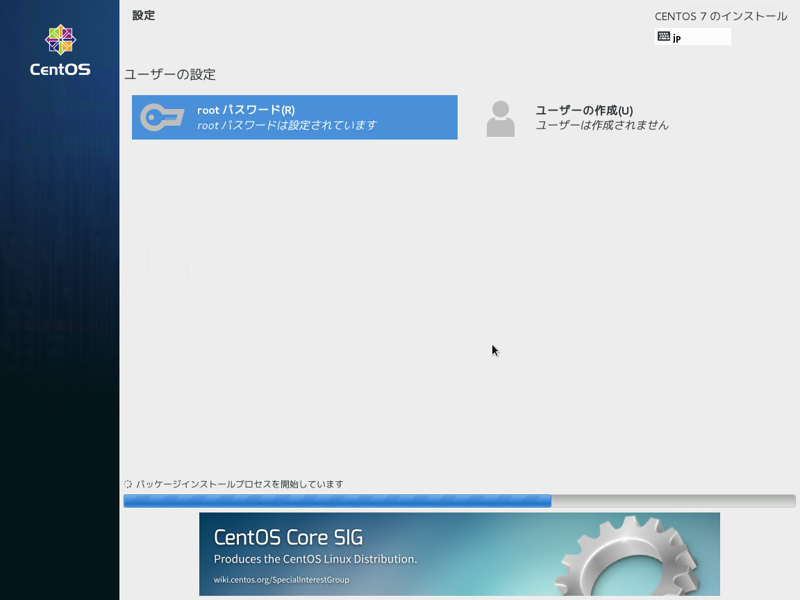800x600 pixels.
Task: Click the CentOS Core SIG banner
Action: pyautogui.click(x=459, y=554)
